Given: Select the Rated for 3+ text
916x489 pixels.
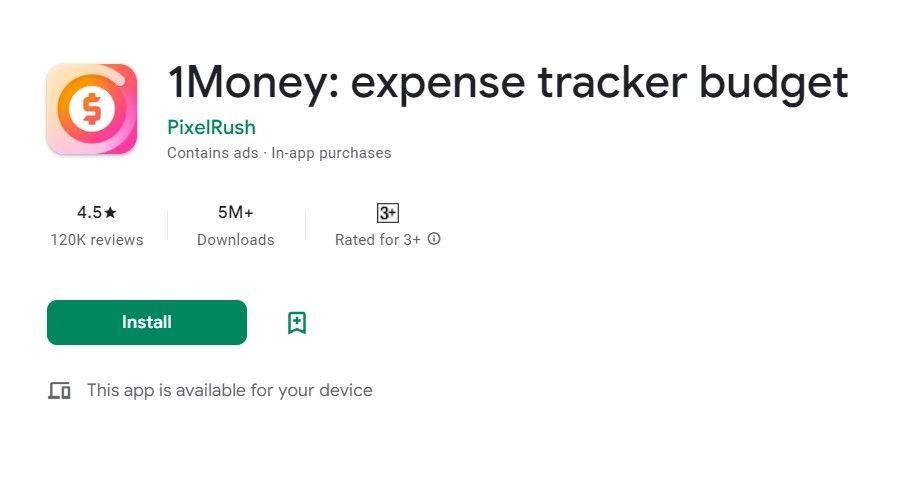Looking at the screenshot, I should [x=378, y=240].
